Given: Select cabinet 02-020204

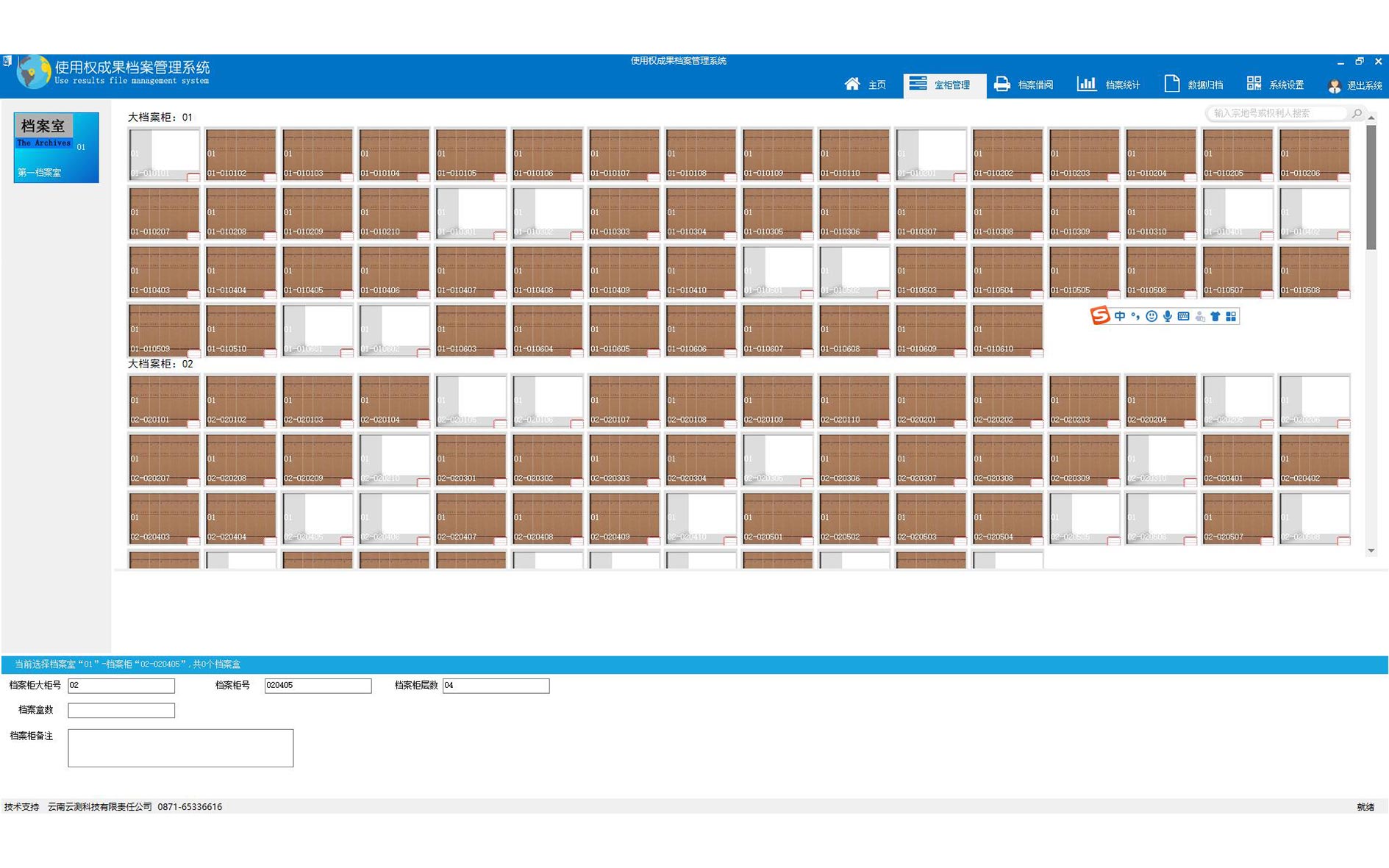Looking at the screenshot, I should [x=1161, y=401].
